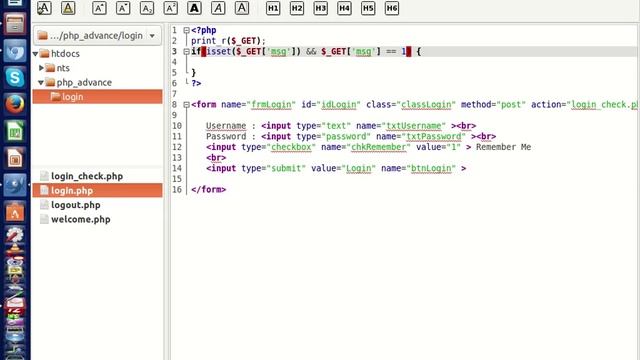Click the txtUsername attribute value
The width and height of the screenshot is (640, 360).
point(414,126)
